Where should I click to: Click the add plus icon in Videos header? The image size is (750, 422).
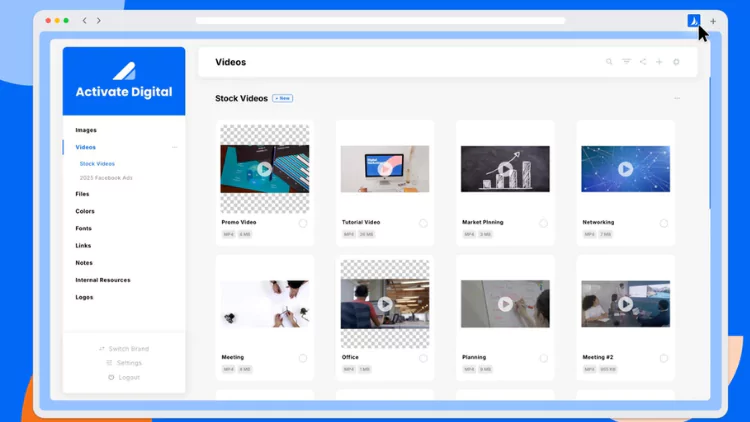point(659,62)
